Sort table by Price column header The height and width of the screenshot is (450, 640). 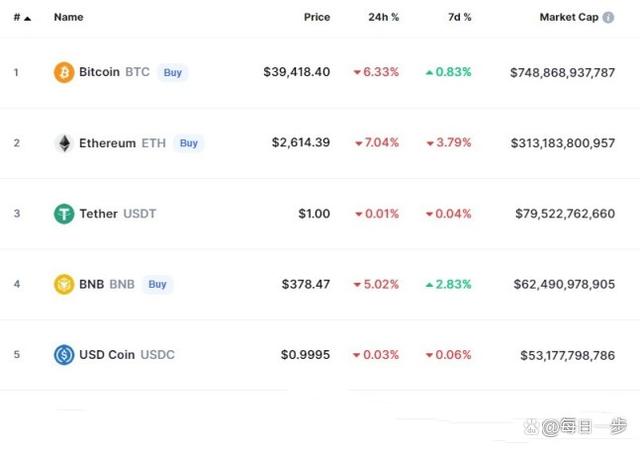[x=317, y=17]
